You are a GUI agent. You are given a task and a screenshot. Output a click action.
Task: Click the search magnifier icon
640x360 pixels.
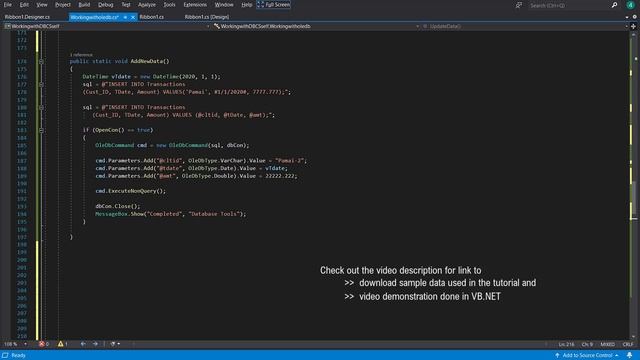point(614,5)
